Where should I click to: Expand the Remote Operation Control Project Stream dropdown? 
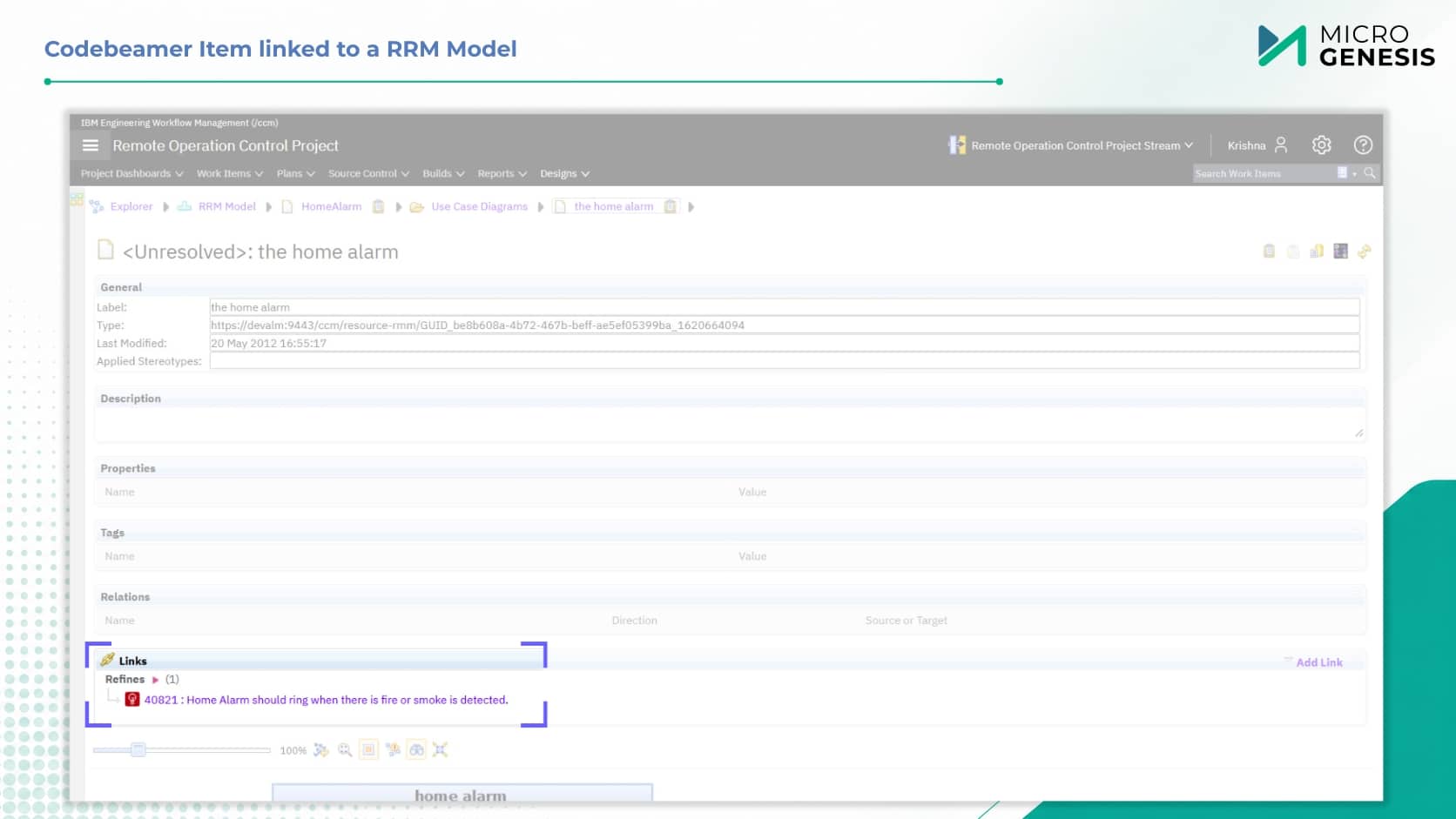click(x=1189, y=145)
